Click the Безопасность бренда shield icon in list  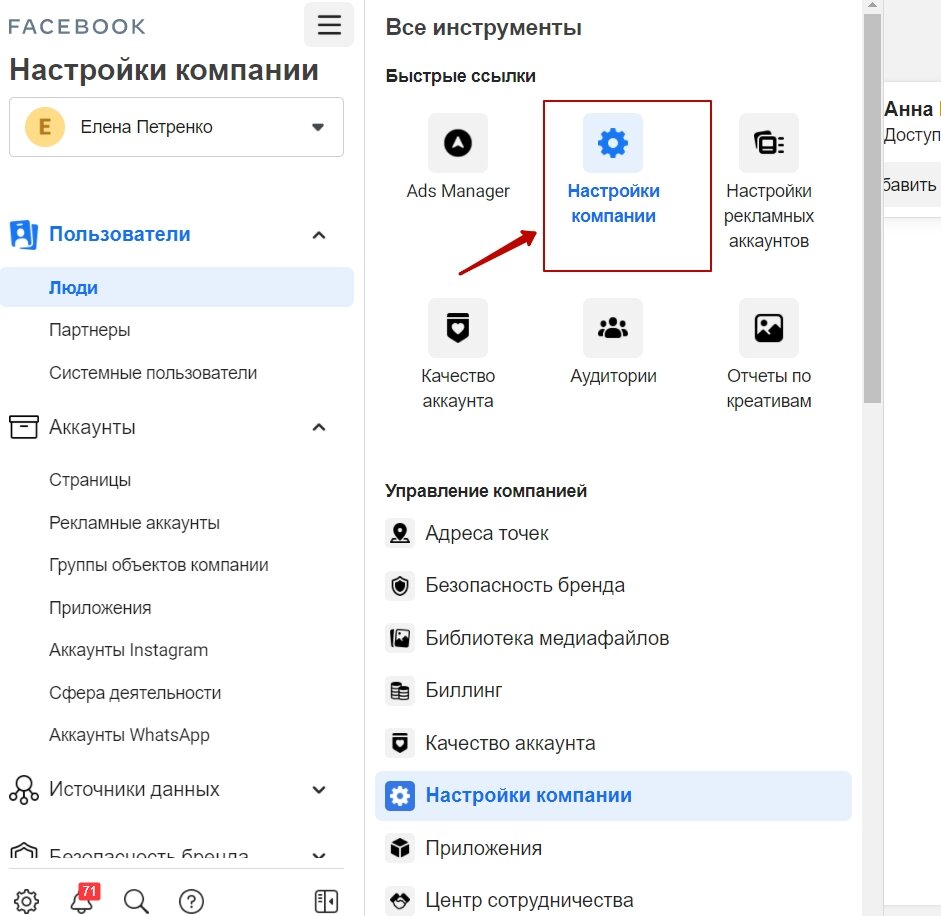pos(400,585)
